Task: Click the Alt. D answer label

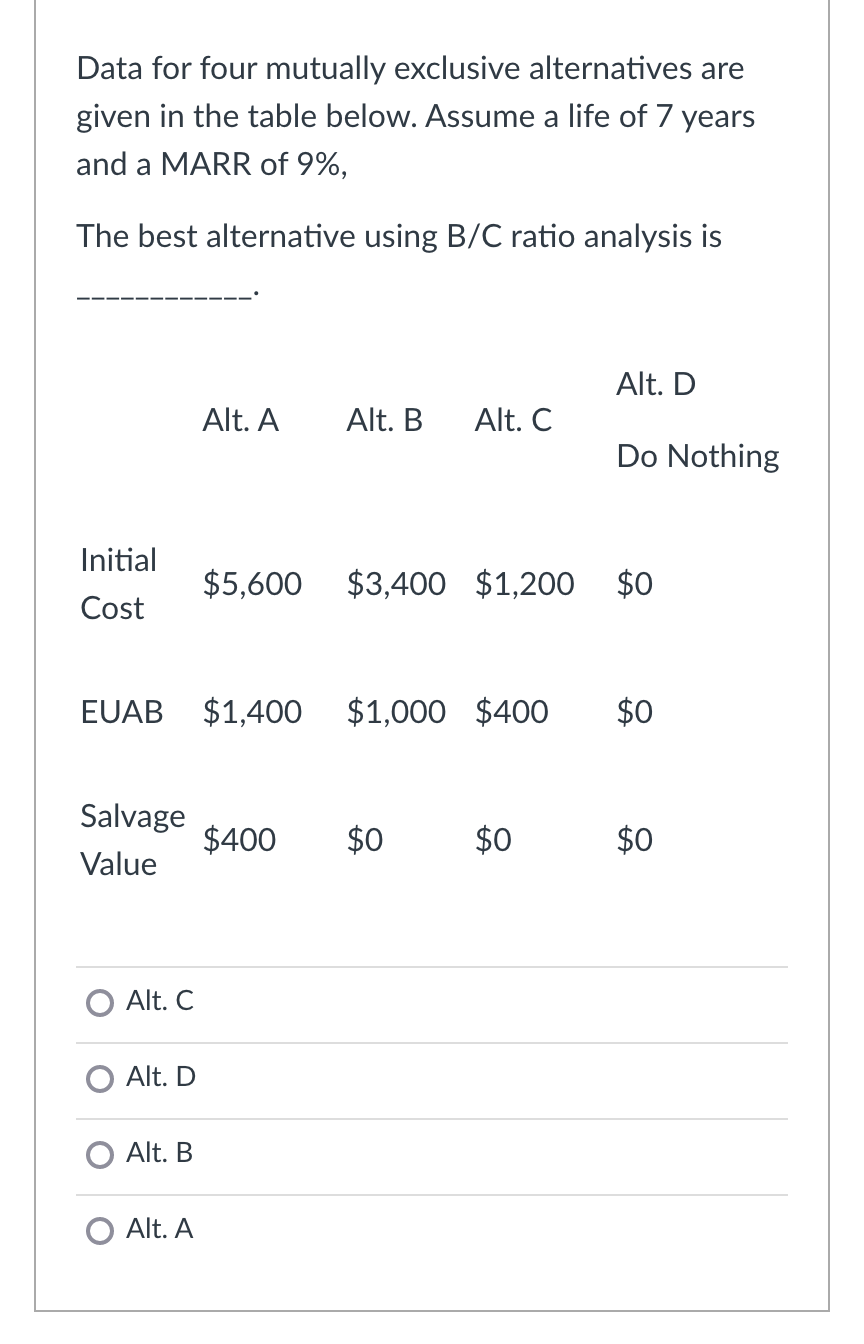Action: [160, 1078]
